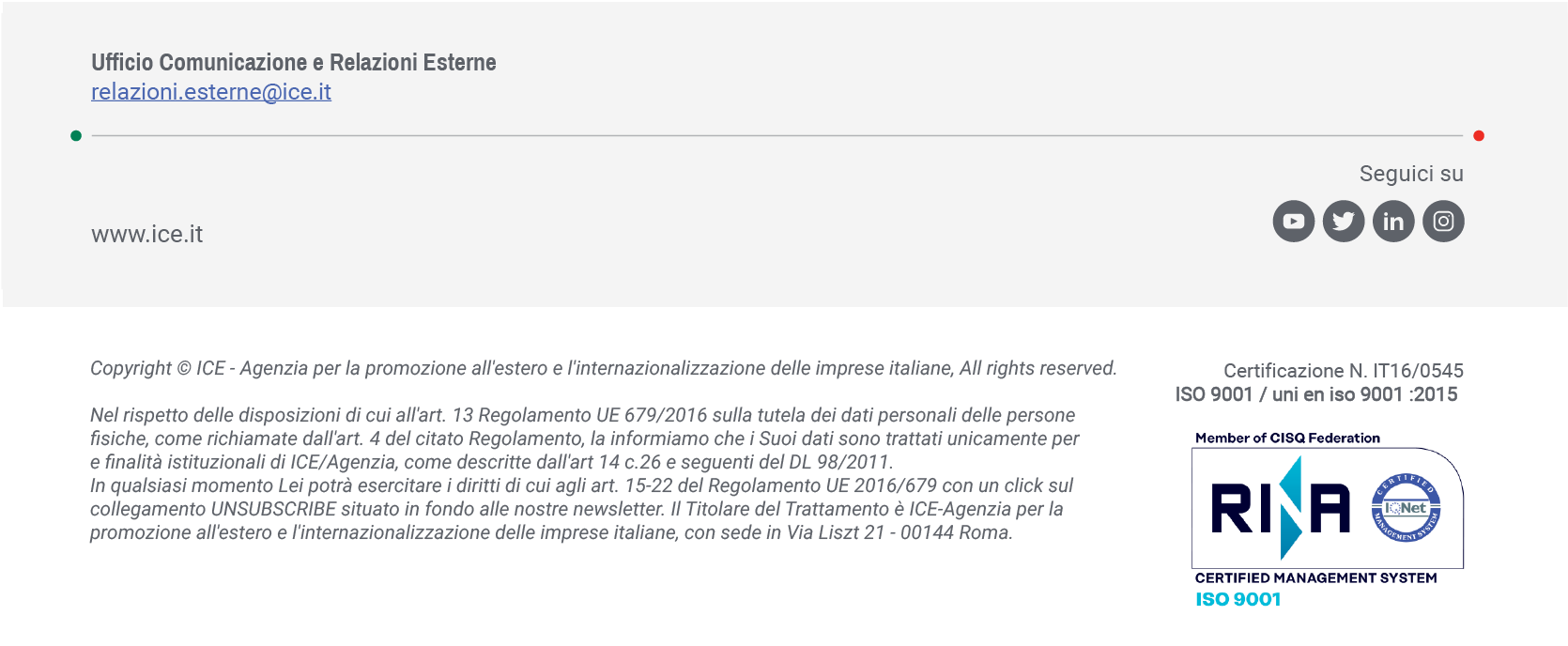Viewport: 1568px width, 646px height.
Task: Click the red dot at the divider end
Action: point(1479,136)
